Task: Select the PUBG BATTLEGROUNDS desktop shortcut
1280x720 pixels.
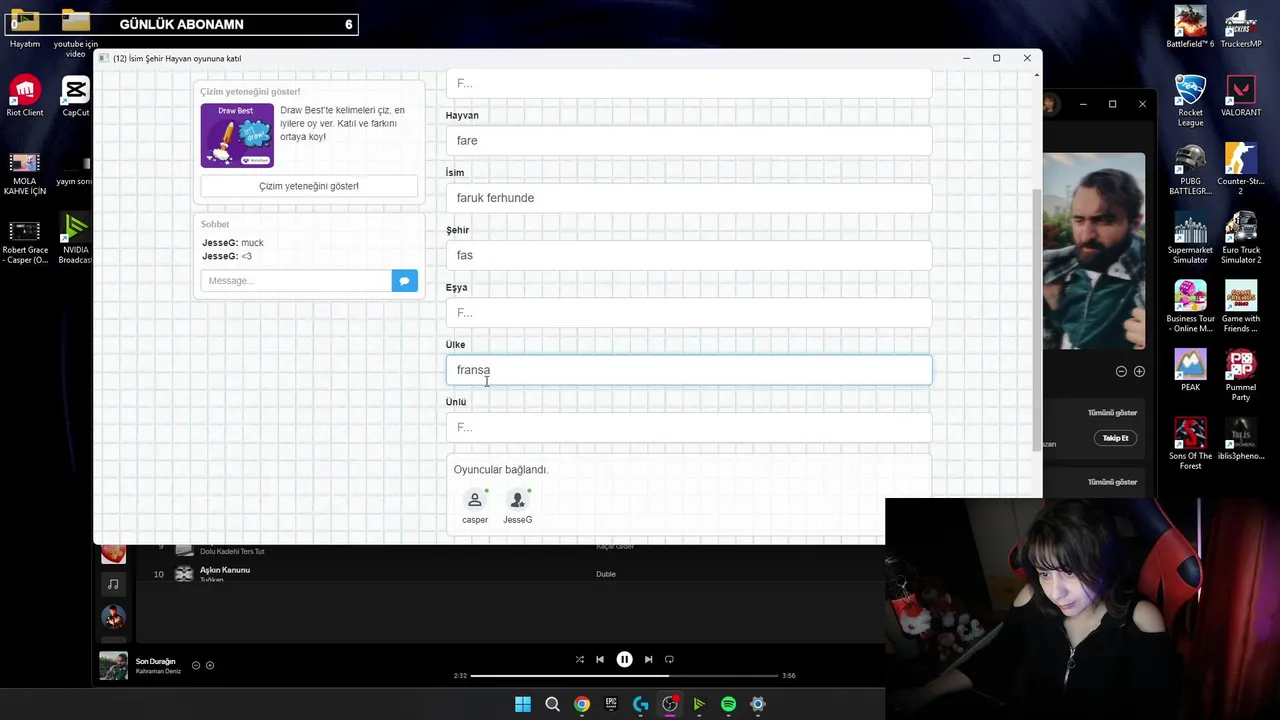Action: click(x=1190, y=169)
